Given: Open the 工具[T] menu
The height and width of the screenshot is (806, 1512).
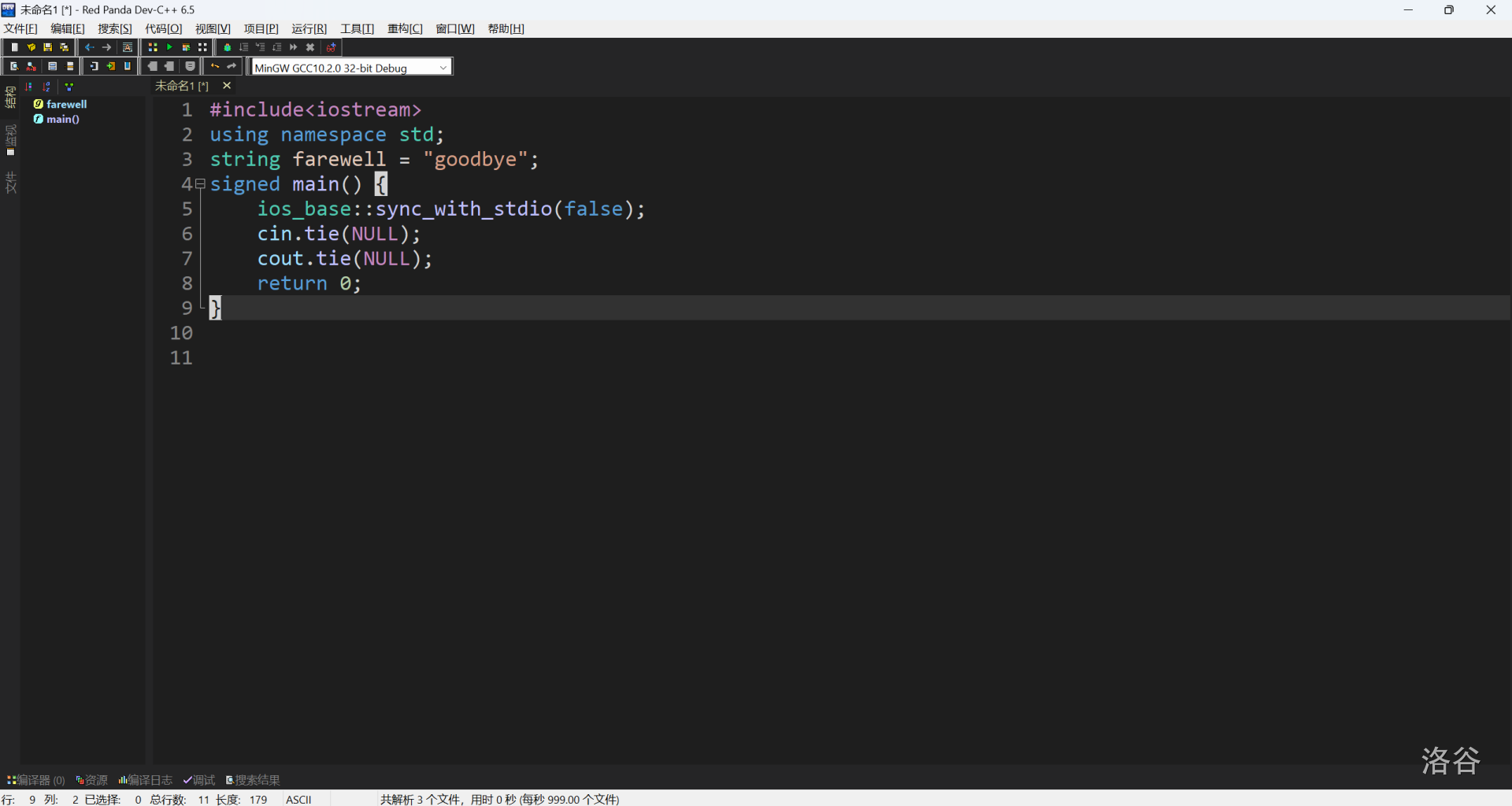Looking at the screenshot, I should pos(357,29).
